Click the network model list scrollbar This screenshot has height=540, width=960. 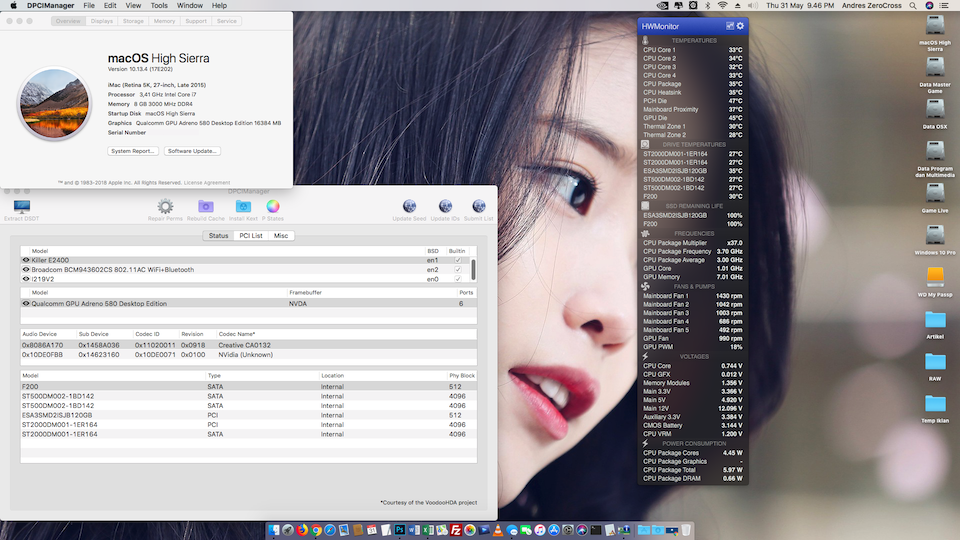473,268
